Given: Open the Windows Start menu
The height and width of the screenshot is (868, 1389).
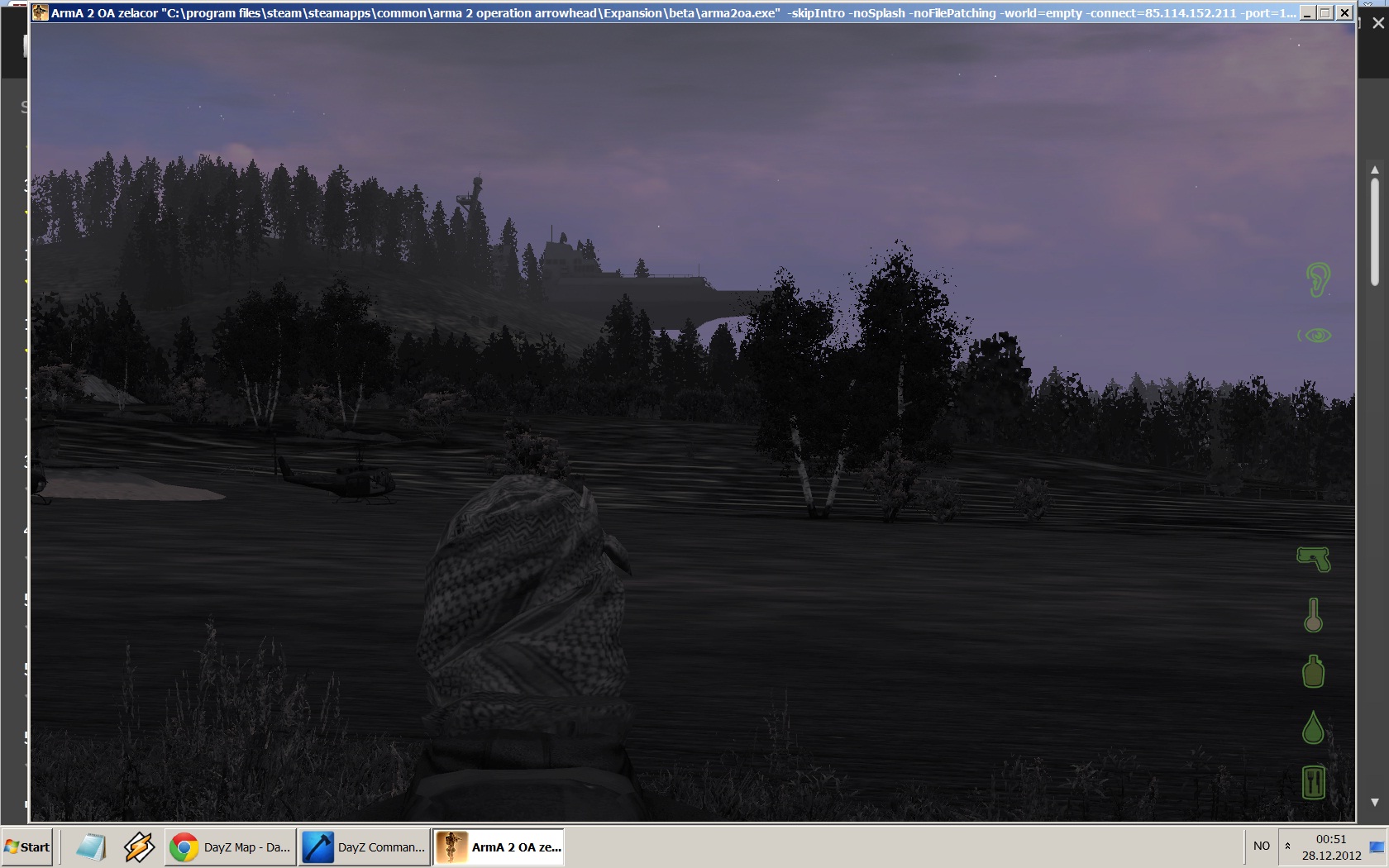Looking at the screenshot, I should (27, 847).
